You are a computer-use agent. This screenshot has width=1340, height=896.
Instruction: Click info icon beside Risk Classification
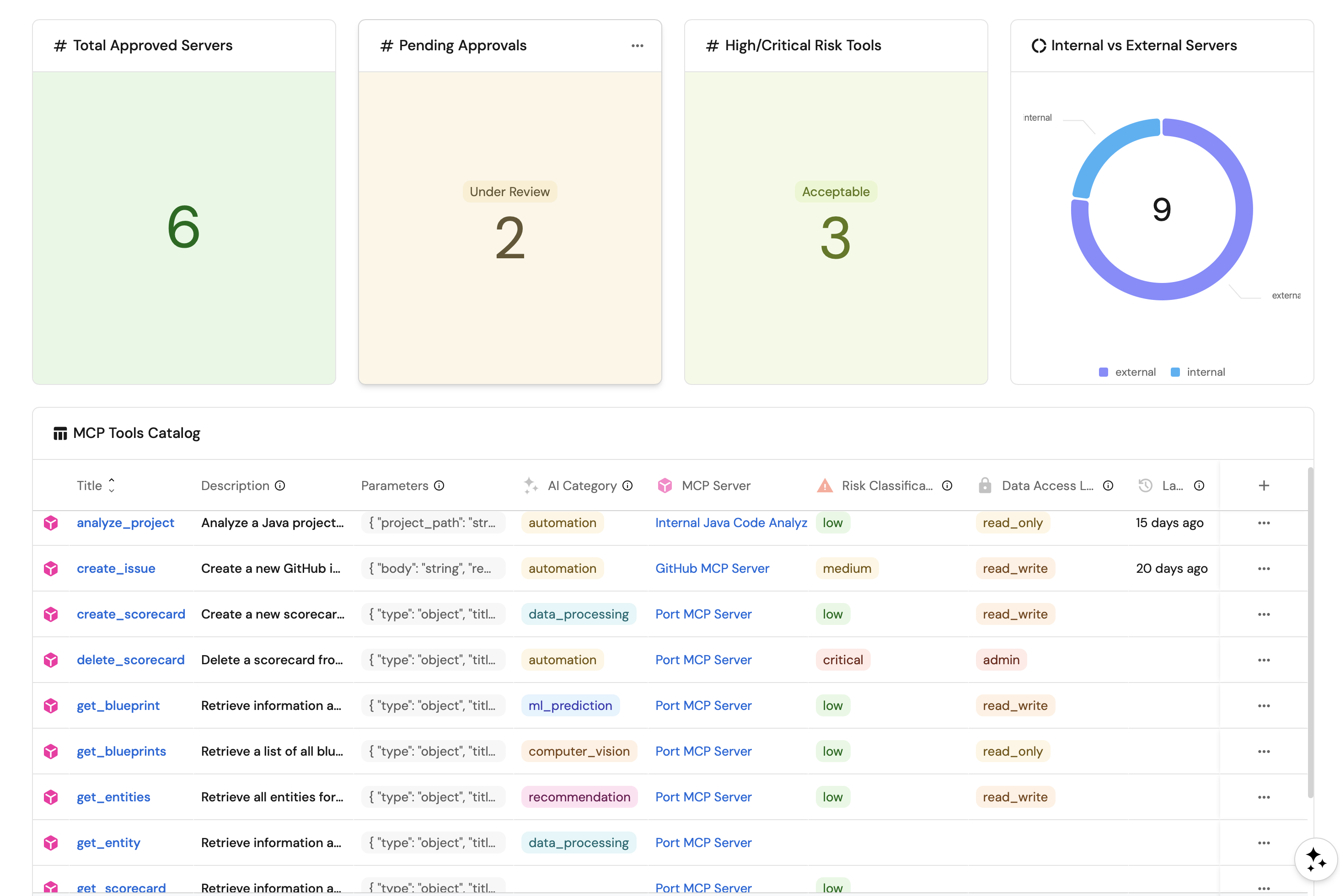947,485
